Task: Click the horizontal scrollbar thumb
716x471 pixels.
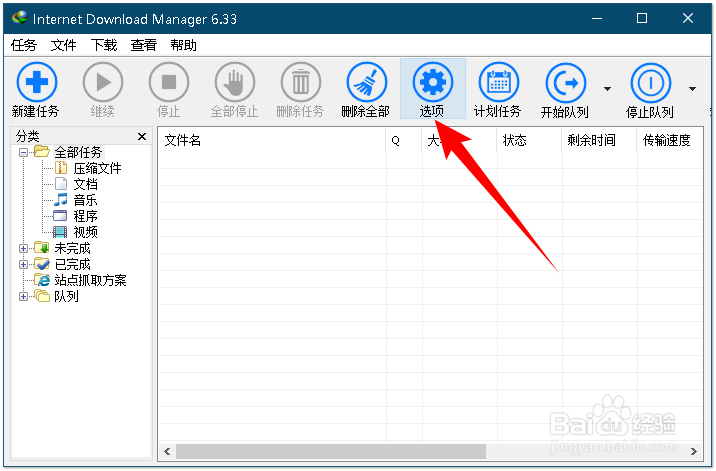Action: tap(331, 451)
